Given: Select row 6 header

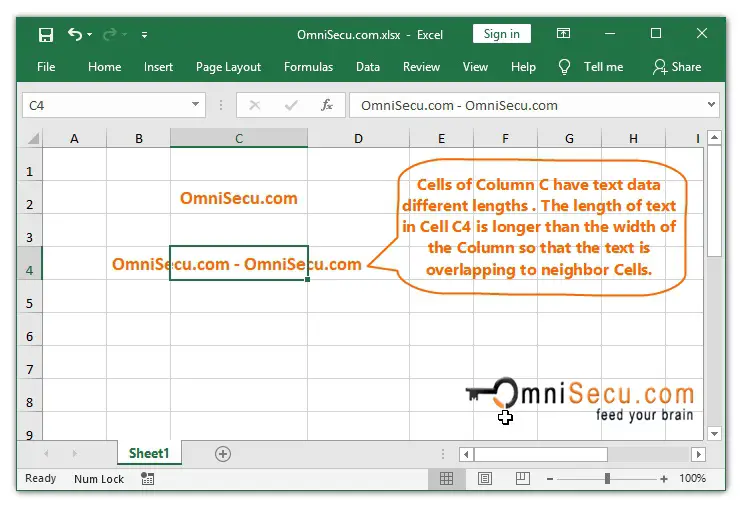Looking at the screenshot, I should (29, 329).
